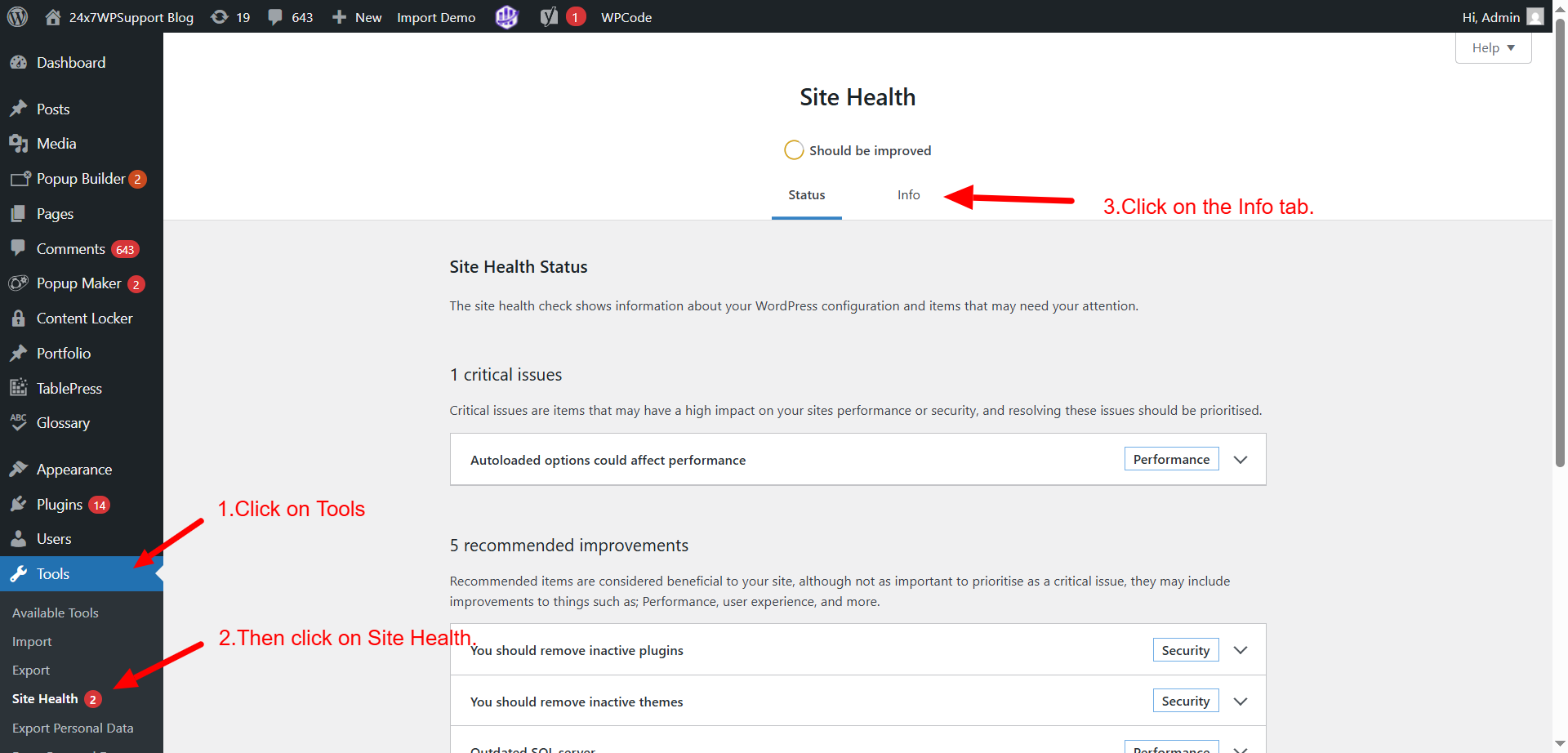Click the Appearance brush icon
Viewport: 1568px width, 753px height.
coord(19,469)
